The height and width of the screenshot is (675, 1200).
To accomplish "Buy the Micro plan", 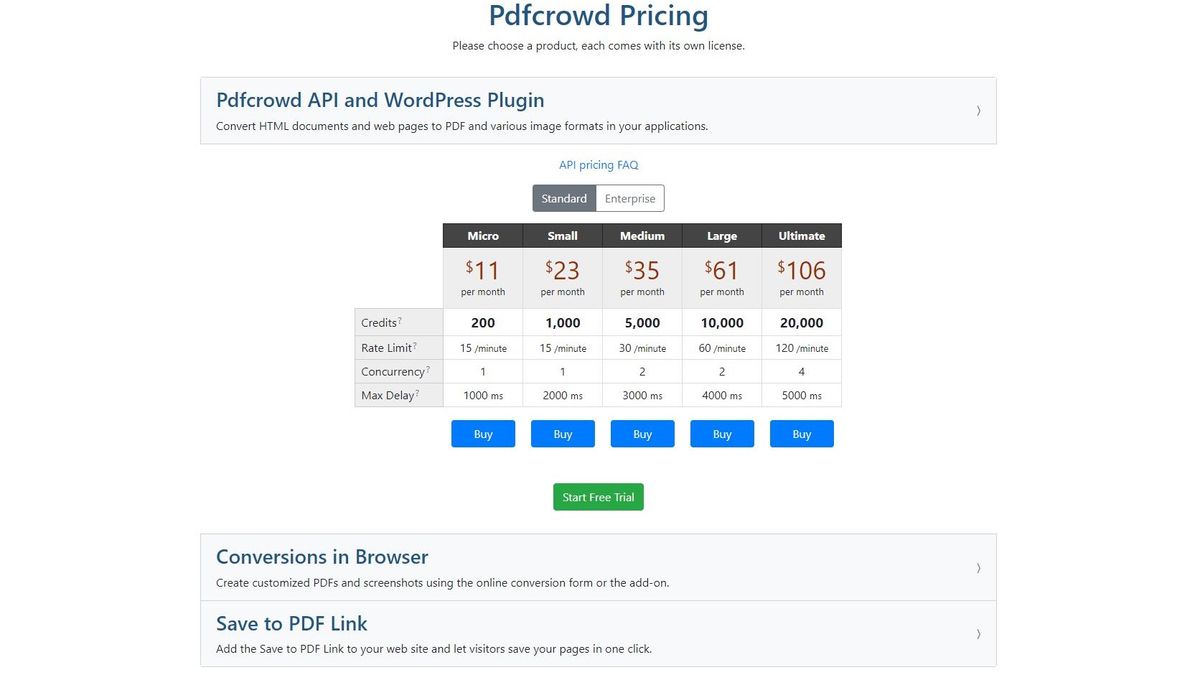I will [483, 433].
